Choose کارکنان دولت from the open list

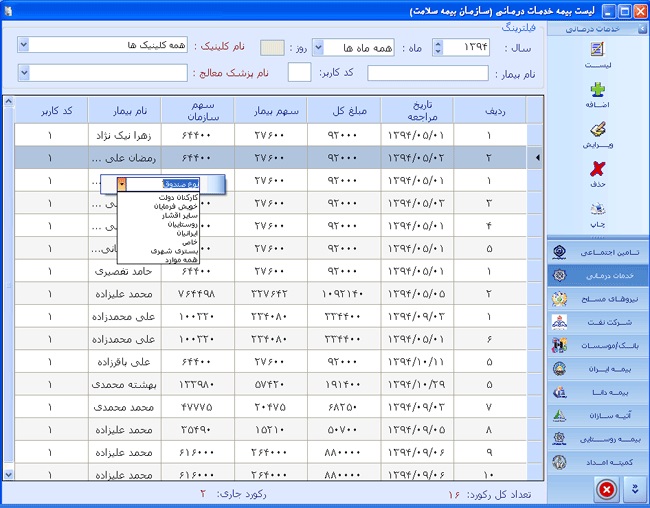point(178,198)
